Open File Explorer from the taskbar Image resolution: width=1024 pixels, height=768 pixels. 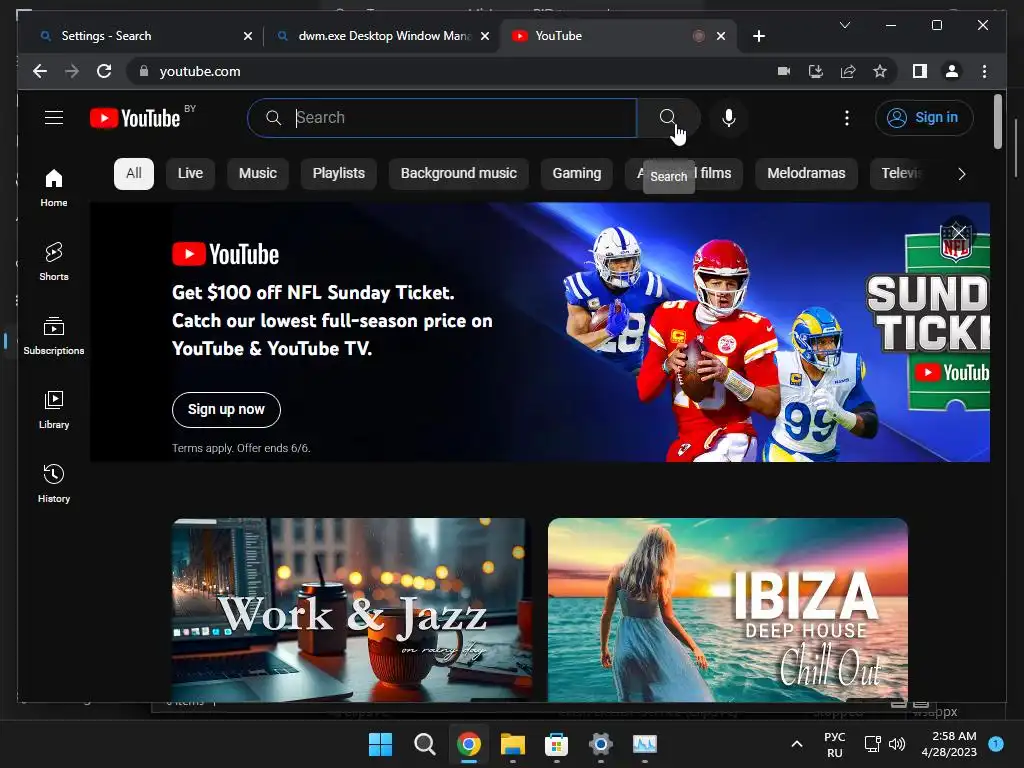(x=513, y=744)
